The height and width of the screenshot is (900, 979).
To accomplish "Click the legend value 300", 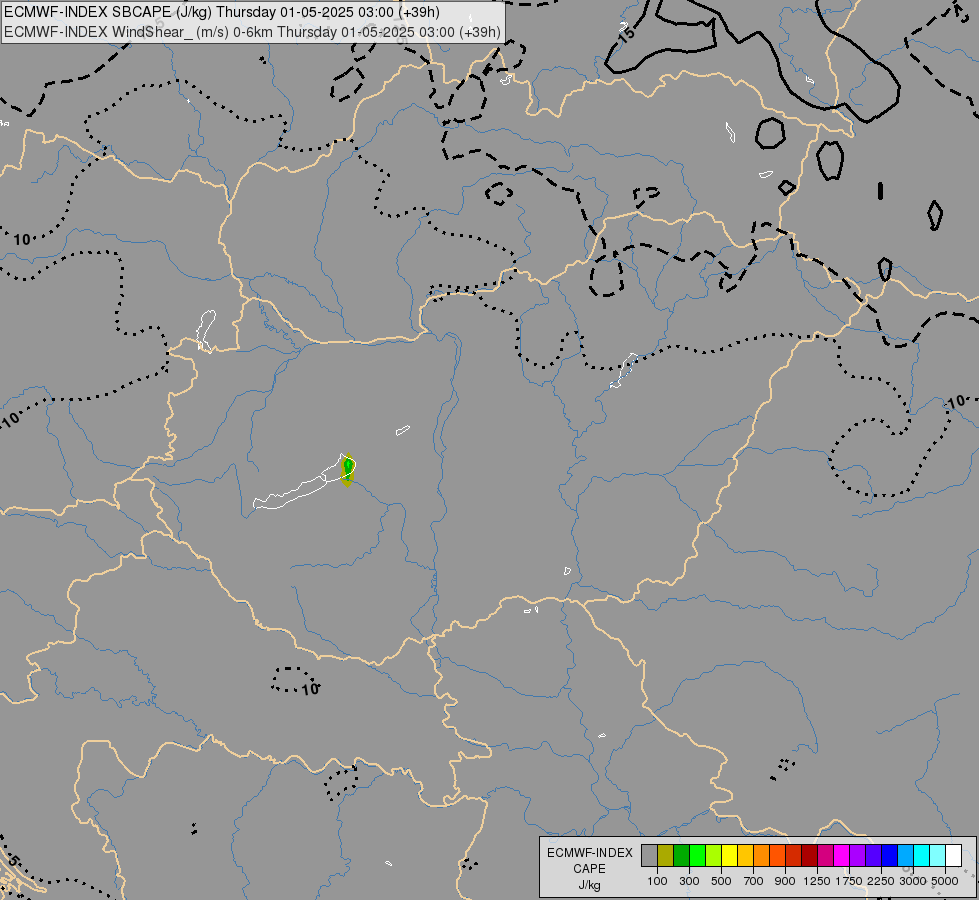I will pos(689,881).
